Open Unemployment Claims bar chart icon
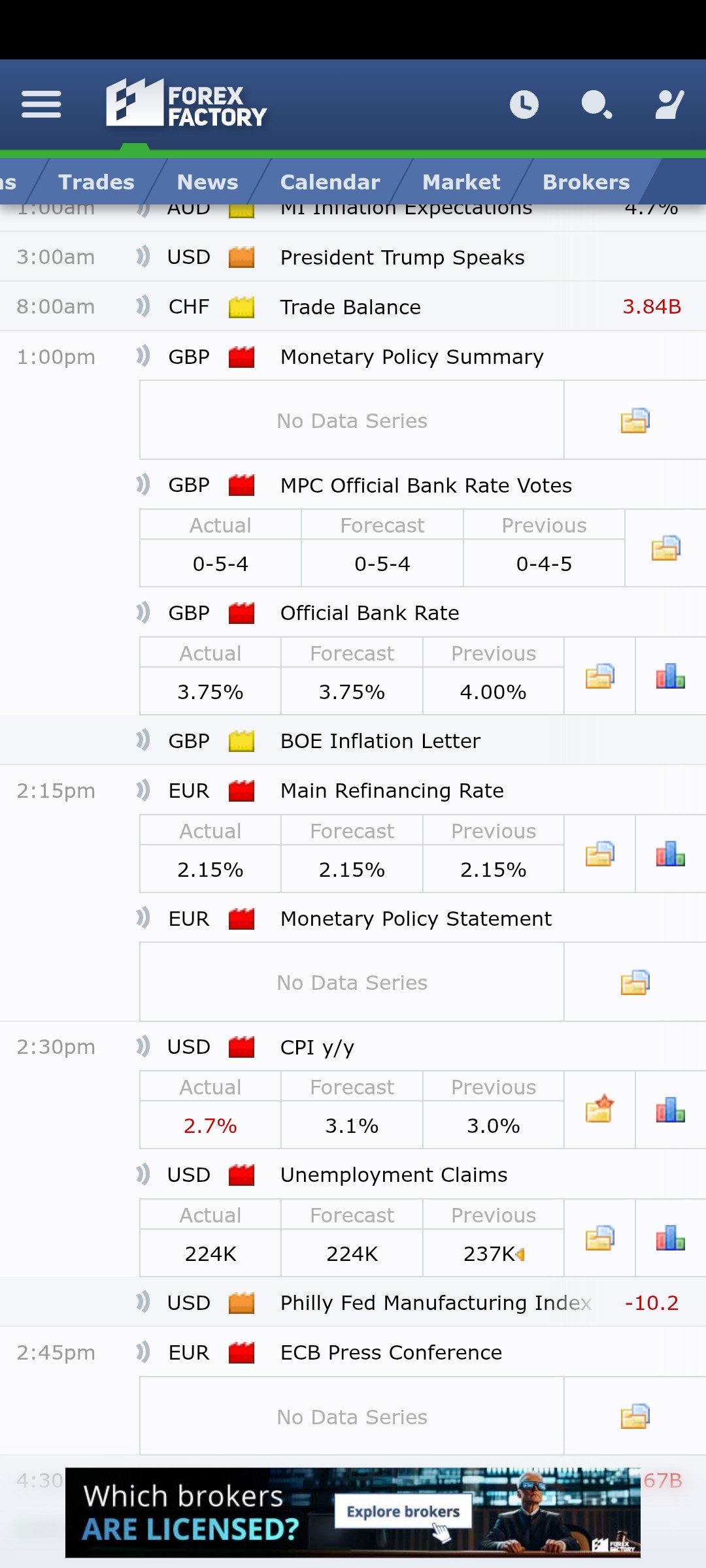 pos(670,1237)
